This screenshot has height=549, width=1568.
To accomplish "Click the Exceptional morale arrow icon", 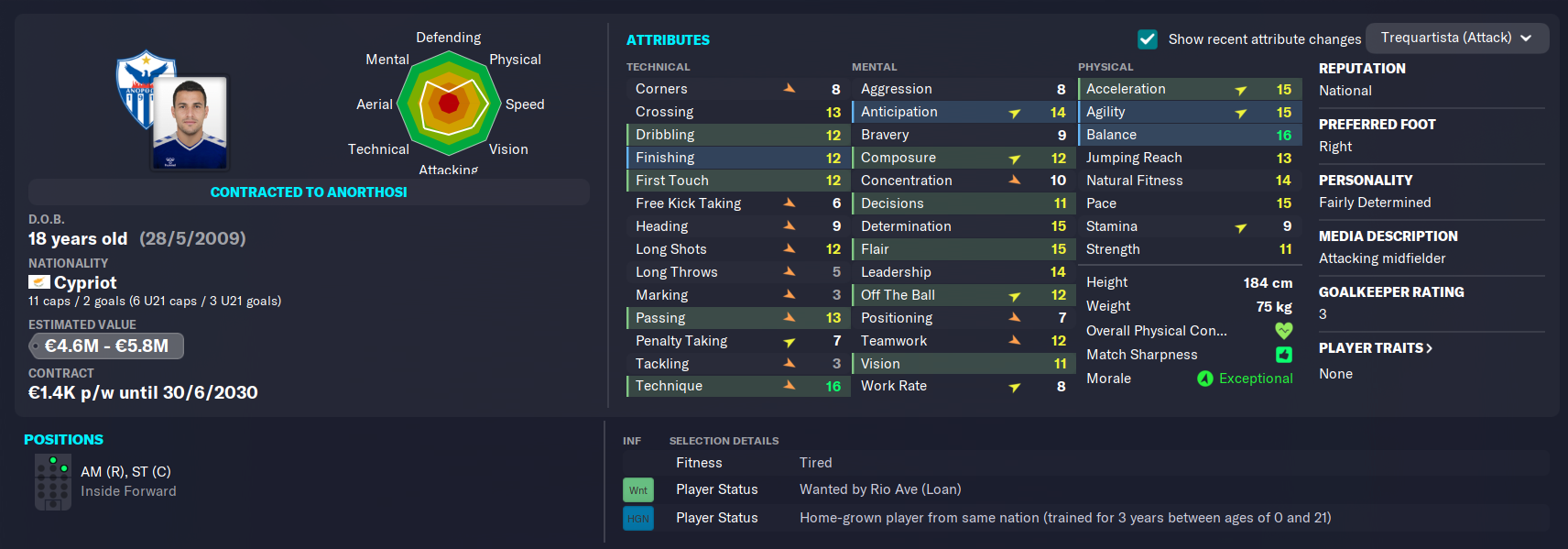I will pyautogui.click(x=1205, y=379).
